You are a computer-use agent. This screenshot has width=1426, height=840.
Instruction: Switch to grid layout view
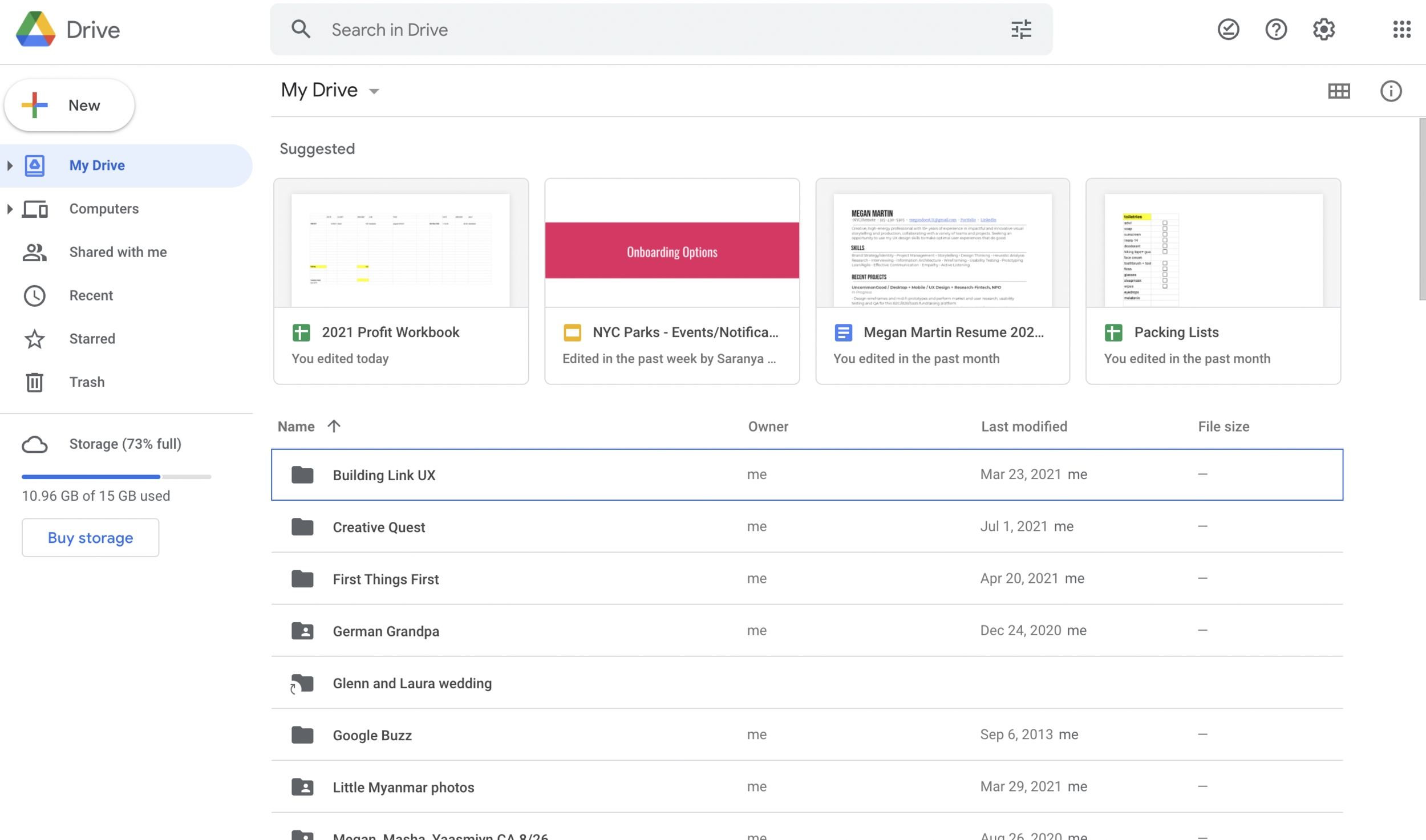point(1338,91)
